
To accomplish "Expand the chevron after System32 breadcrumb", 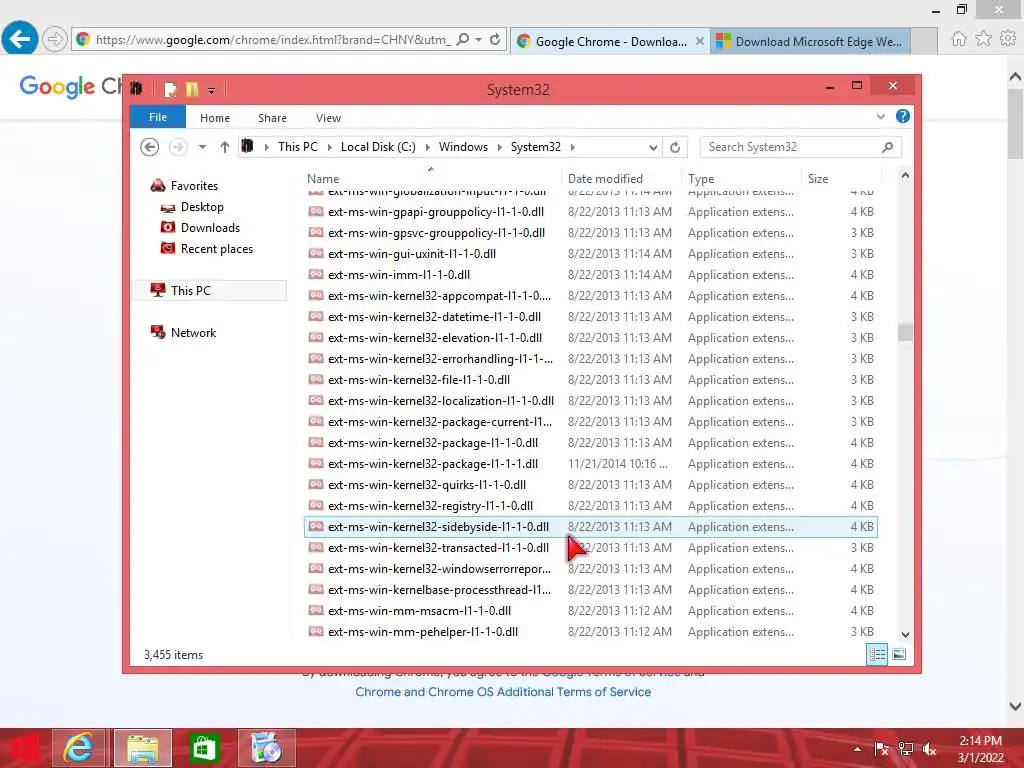I will (573, 147).
